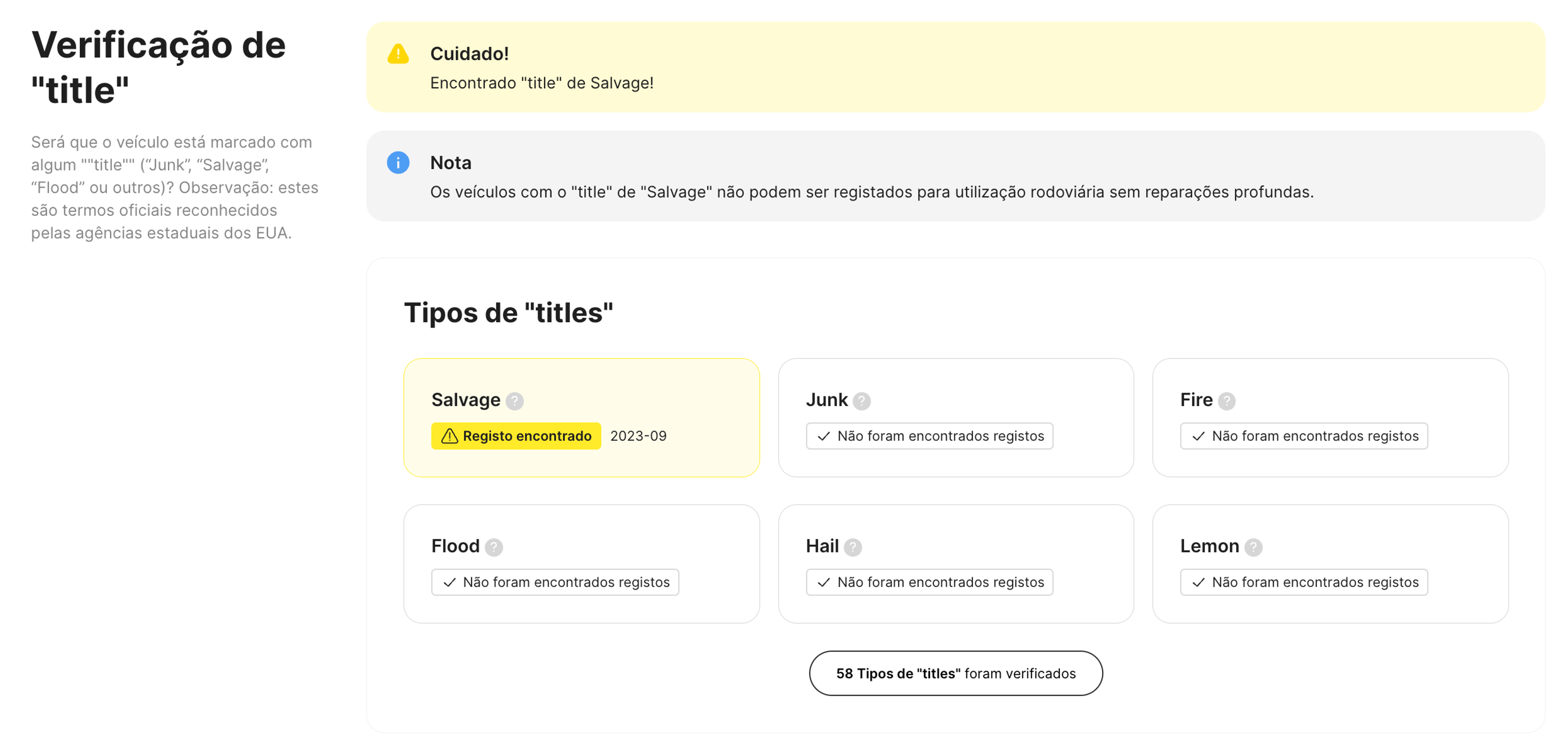Click the Tipos de "titles" heading
Viewport: 1568px width, 755px height.
[508, 313]
